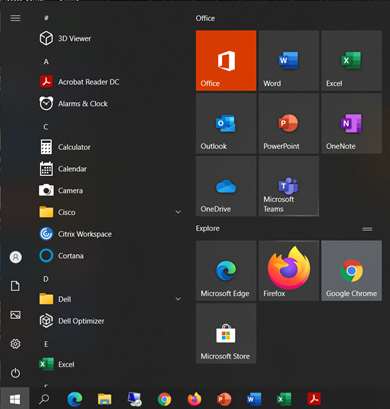Open the Microsoft Edge tile
This screenshot has width=390, height=409.
tap(226, 271)
